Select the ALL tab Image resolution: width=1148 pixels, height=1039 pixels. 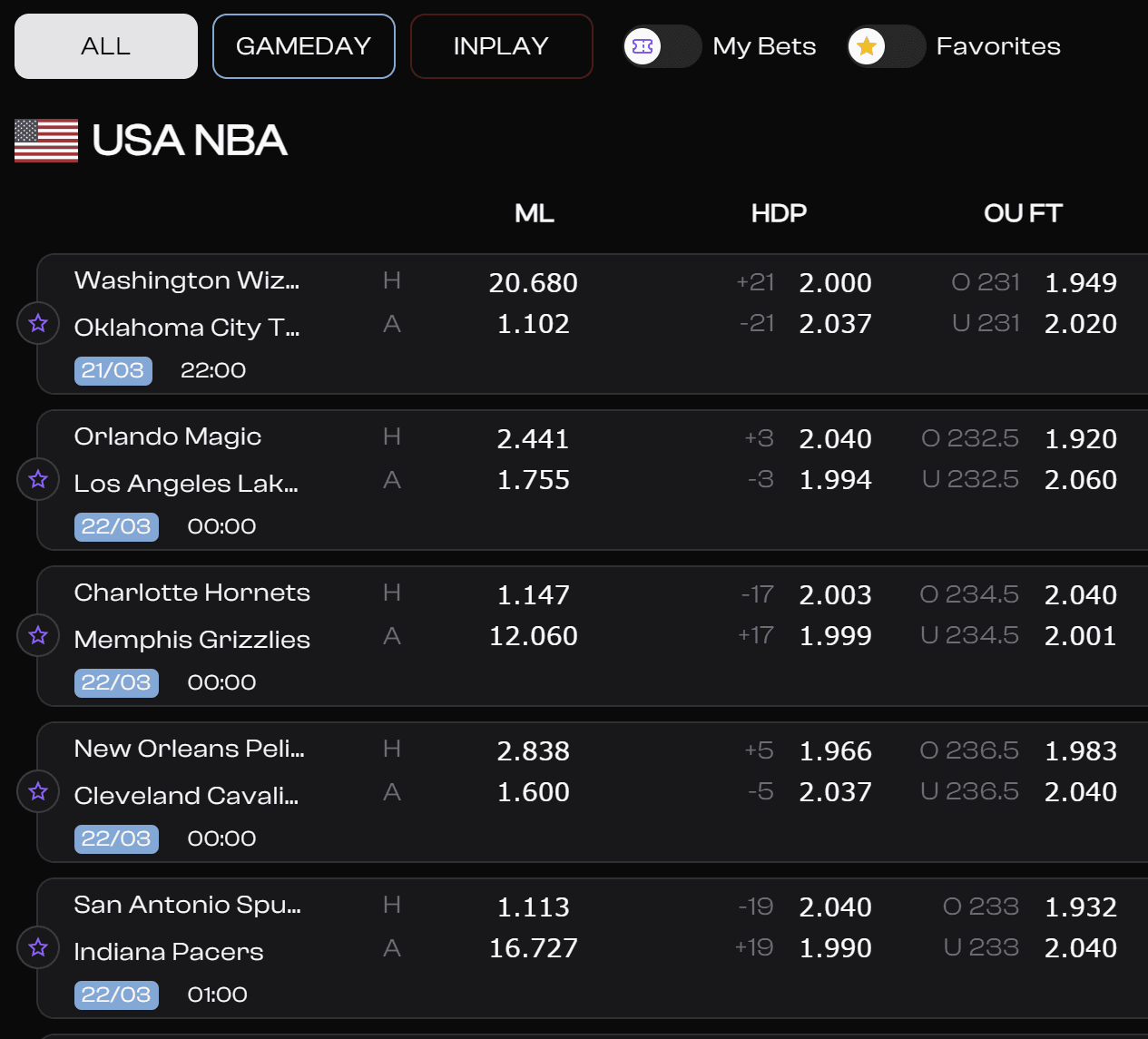105,46
